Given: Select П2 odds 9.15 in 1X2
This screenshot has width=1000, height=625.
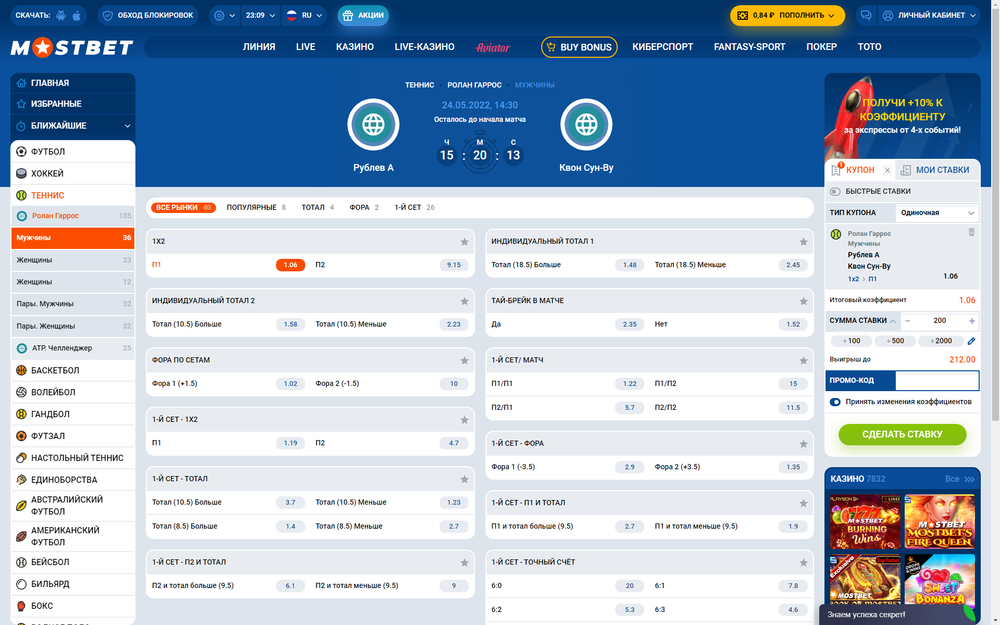Looking at the screenshot, I should pos(453,265).
